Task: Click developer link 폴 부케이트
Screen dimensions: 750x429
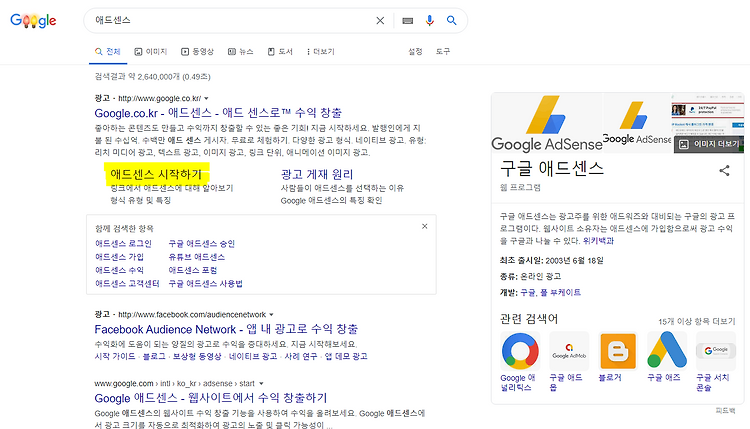Action: pyautogui.click(x=560, y=293)
